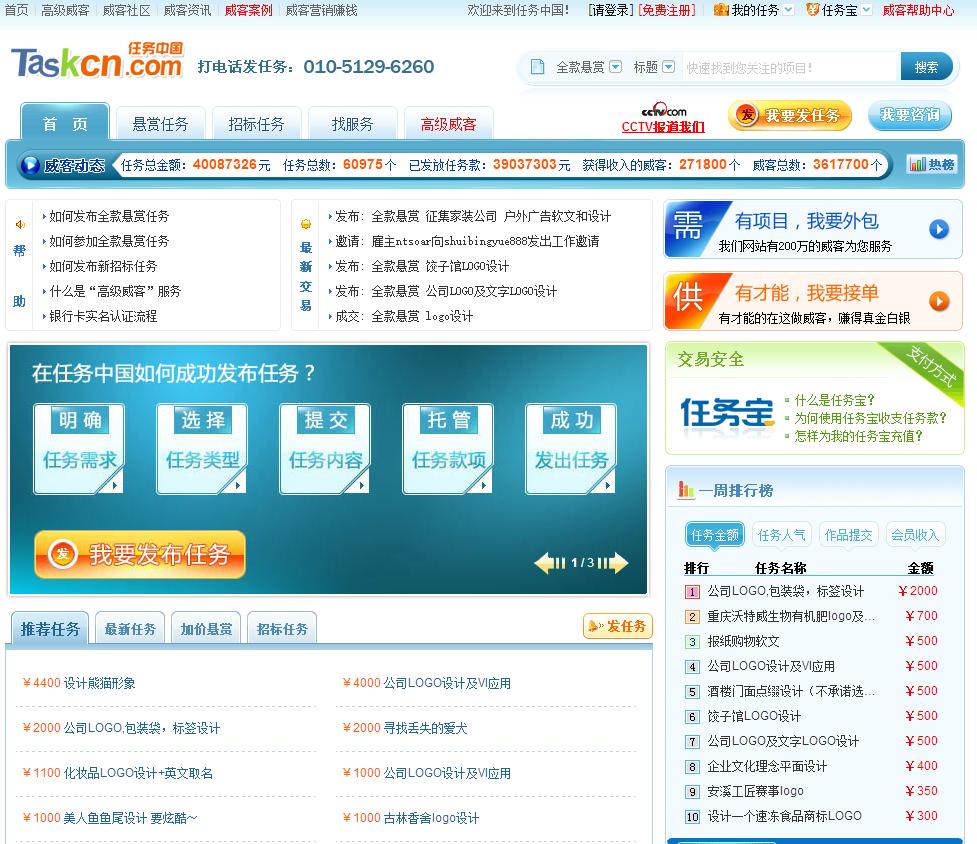Click the Taskcn.com logo

[x=95, y=62]
